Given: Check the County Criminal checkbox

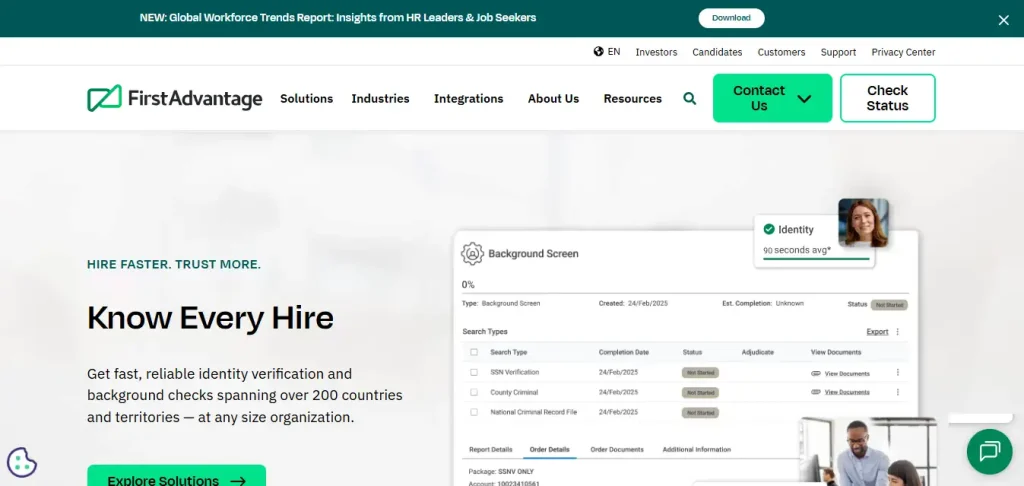Looking at the screenshot, I should pos(474,393).
